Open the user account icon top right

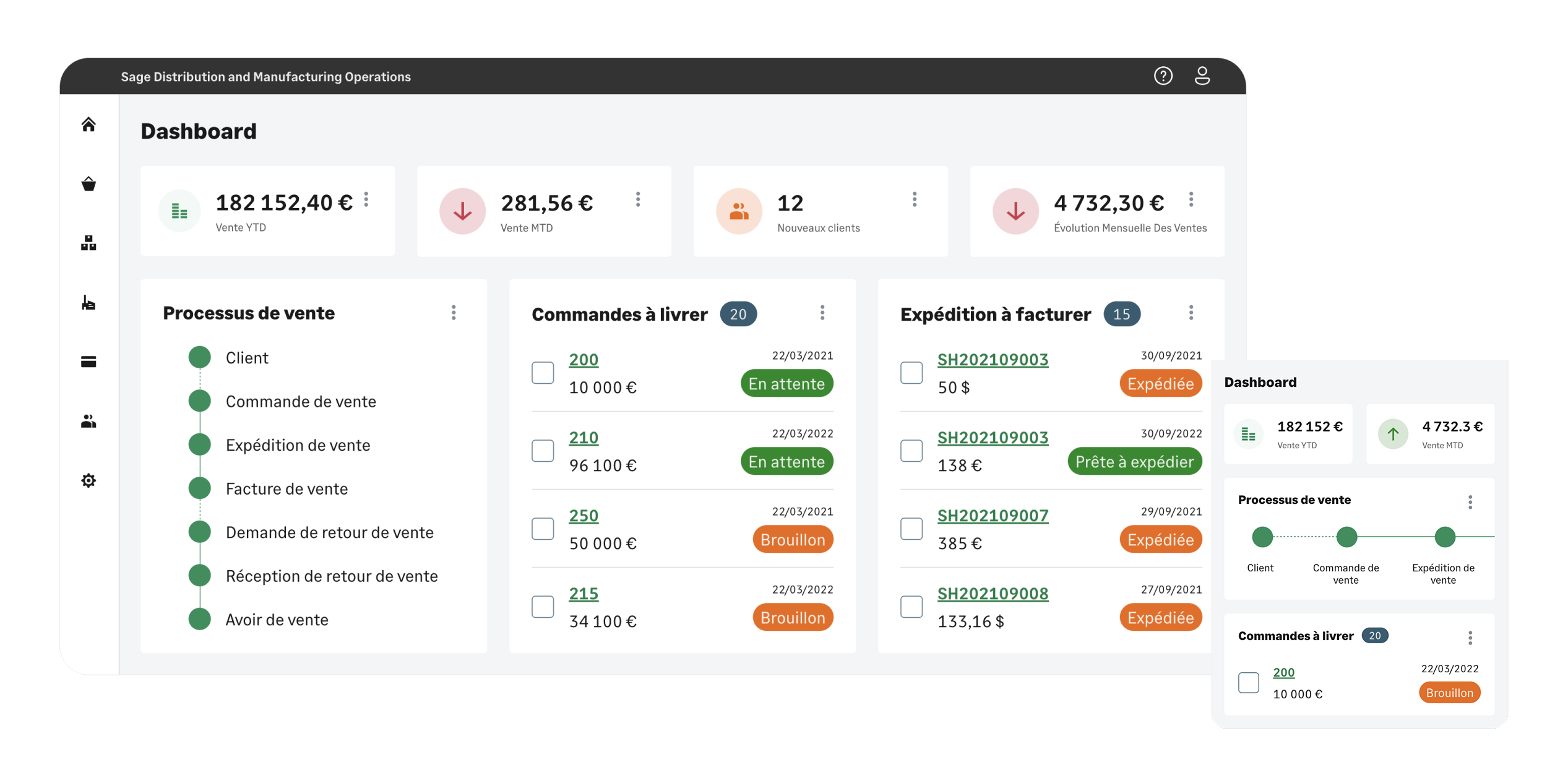point(1203,76)
